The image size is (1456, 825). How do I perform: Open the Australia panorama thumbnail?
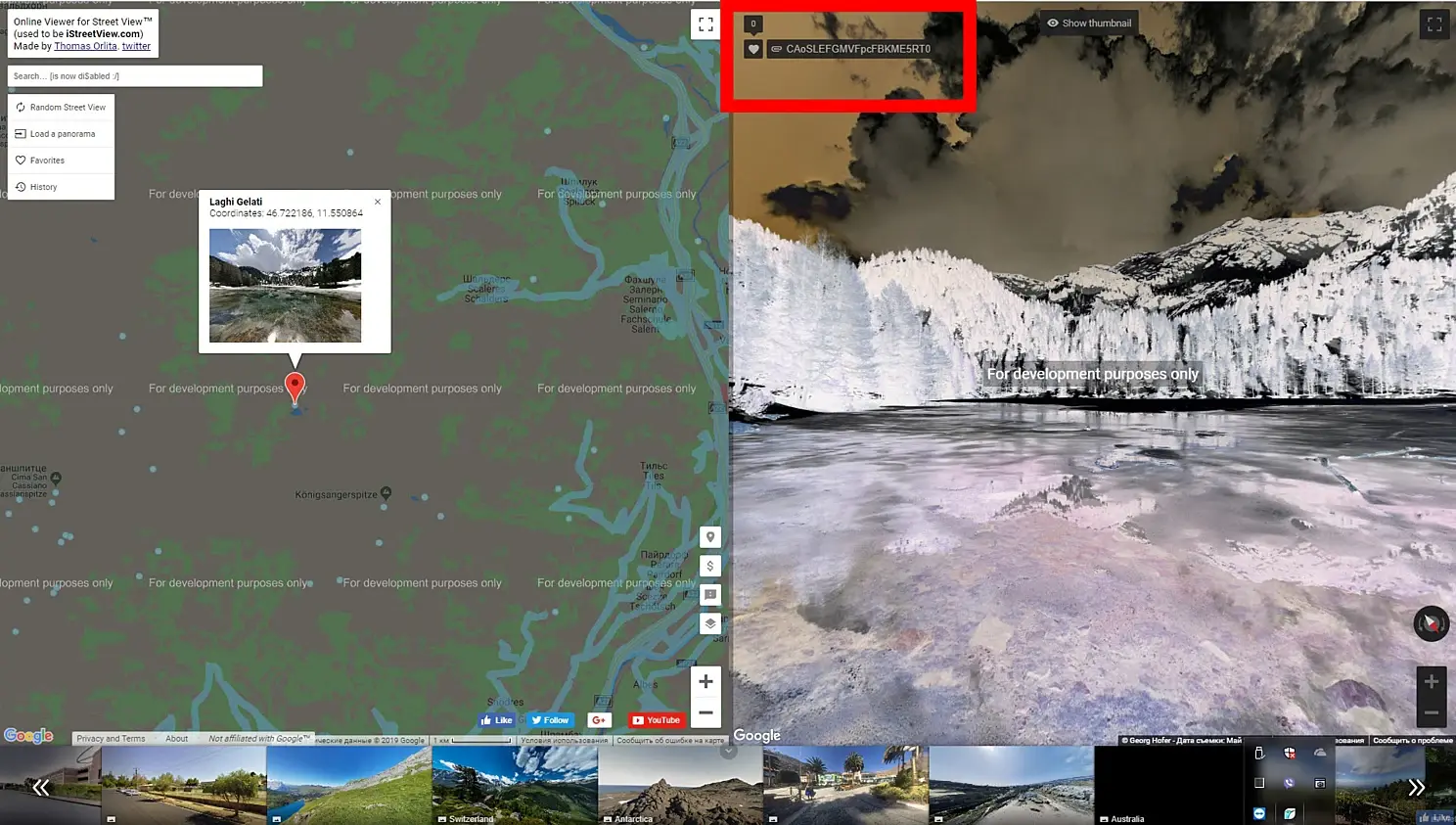(1168, 785)
